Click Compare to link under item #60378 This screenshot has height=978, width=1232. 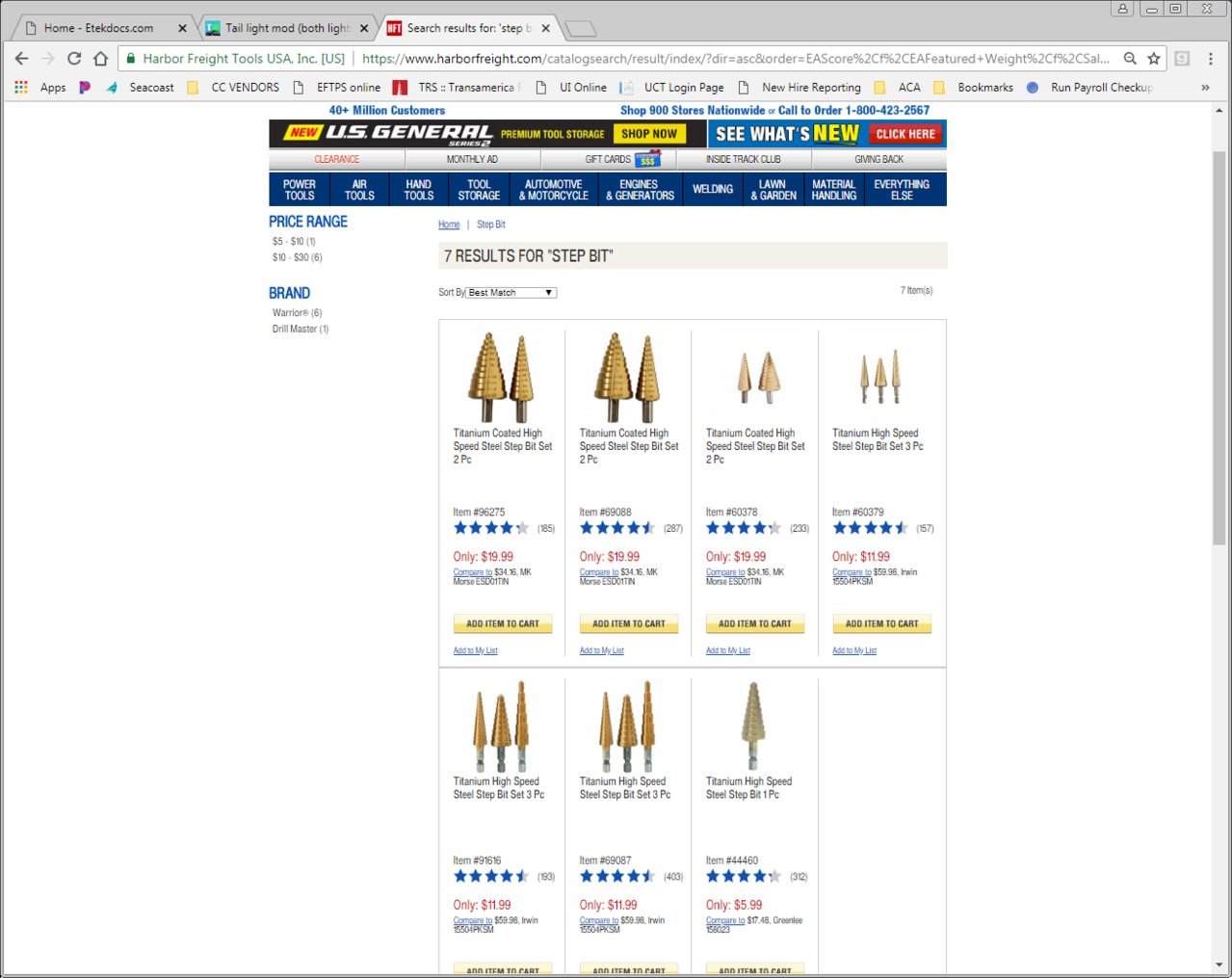[x=725, y=572]
